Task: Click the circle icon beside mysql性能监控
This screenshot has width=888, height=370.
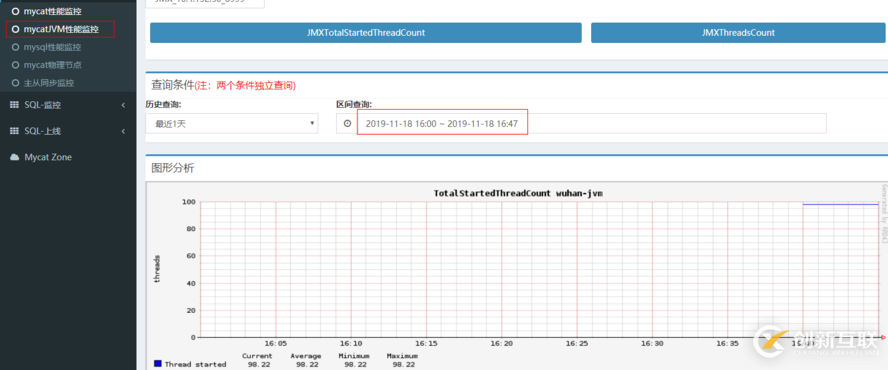Action: [16, 47]
